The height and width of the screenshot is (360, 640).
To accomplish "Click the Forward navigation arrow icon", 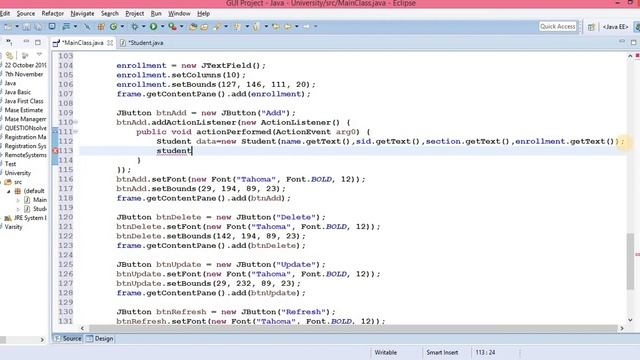I will [x=306, y=27].
